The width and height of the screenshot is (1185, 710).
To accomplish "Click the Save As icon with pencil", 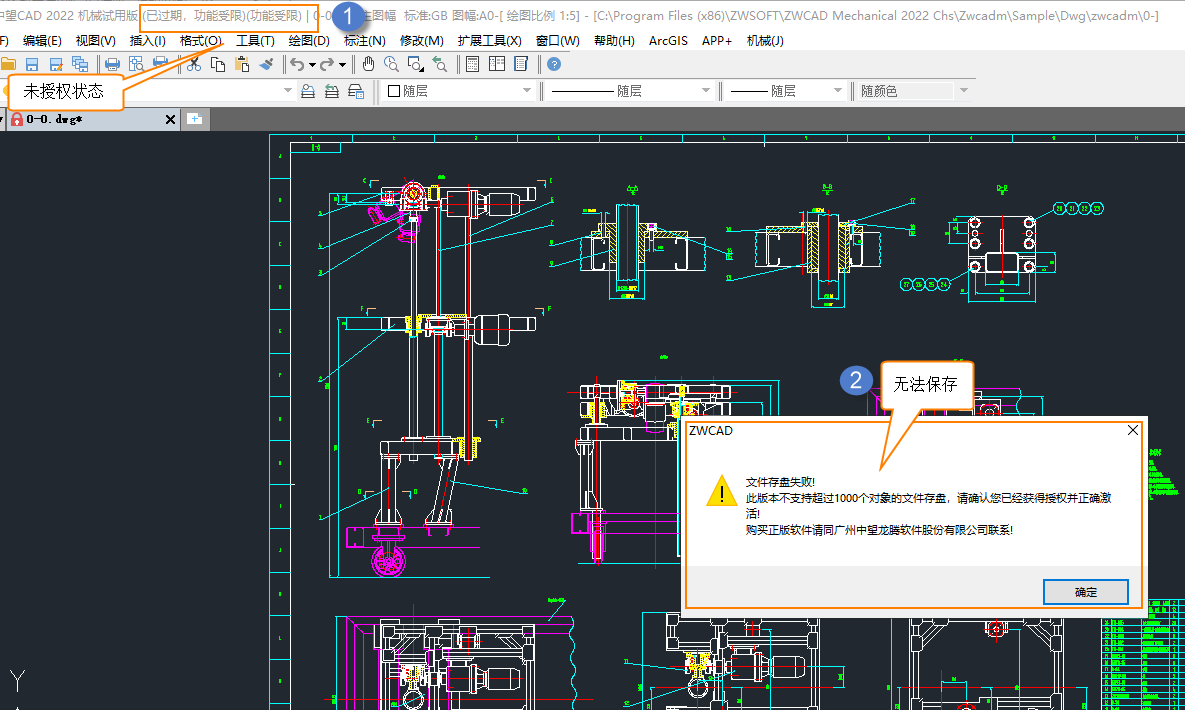I will click(x=56, y=64).
